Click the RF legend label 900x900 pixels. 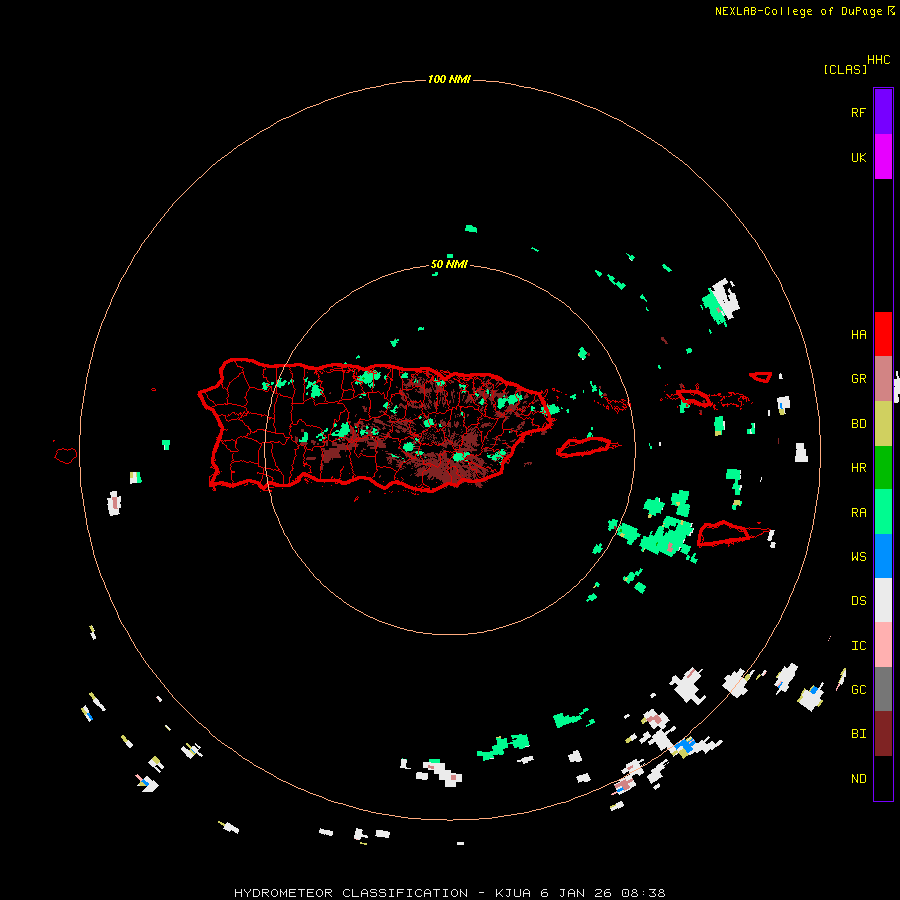pos(858,112)
